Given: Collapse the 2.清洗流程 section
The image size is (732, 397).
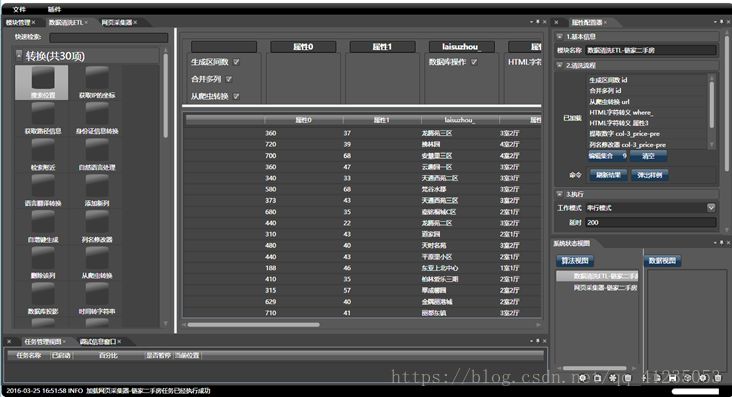Looking at the screenshot, I should point(559,65).
